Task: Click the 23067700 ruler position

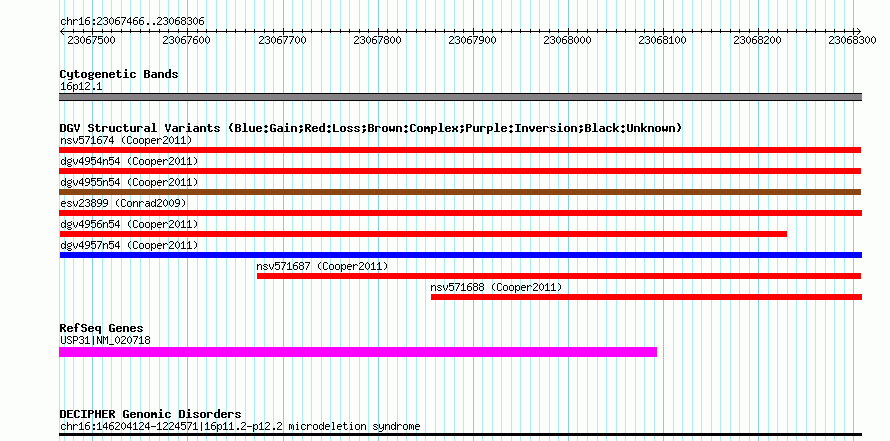Action: (282, 40)
